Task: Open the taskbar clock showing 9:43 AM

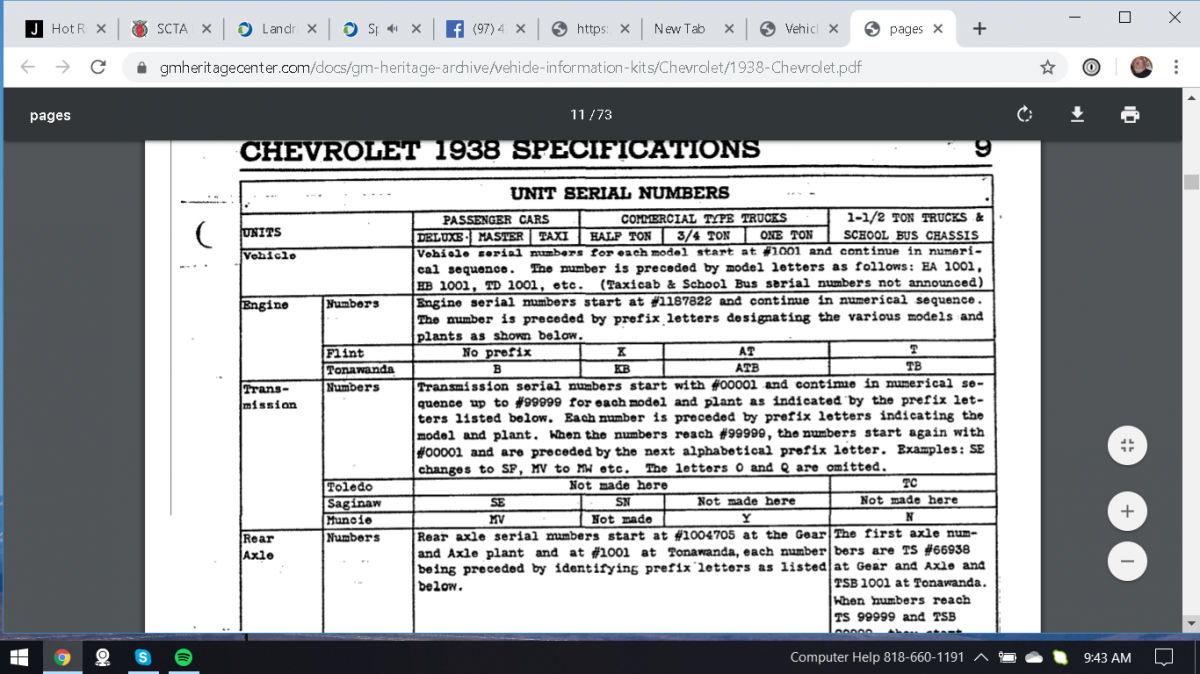Action: [x=1108, y=657]
